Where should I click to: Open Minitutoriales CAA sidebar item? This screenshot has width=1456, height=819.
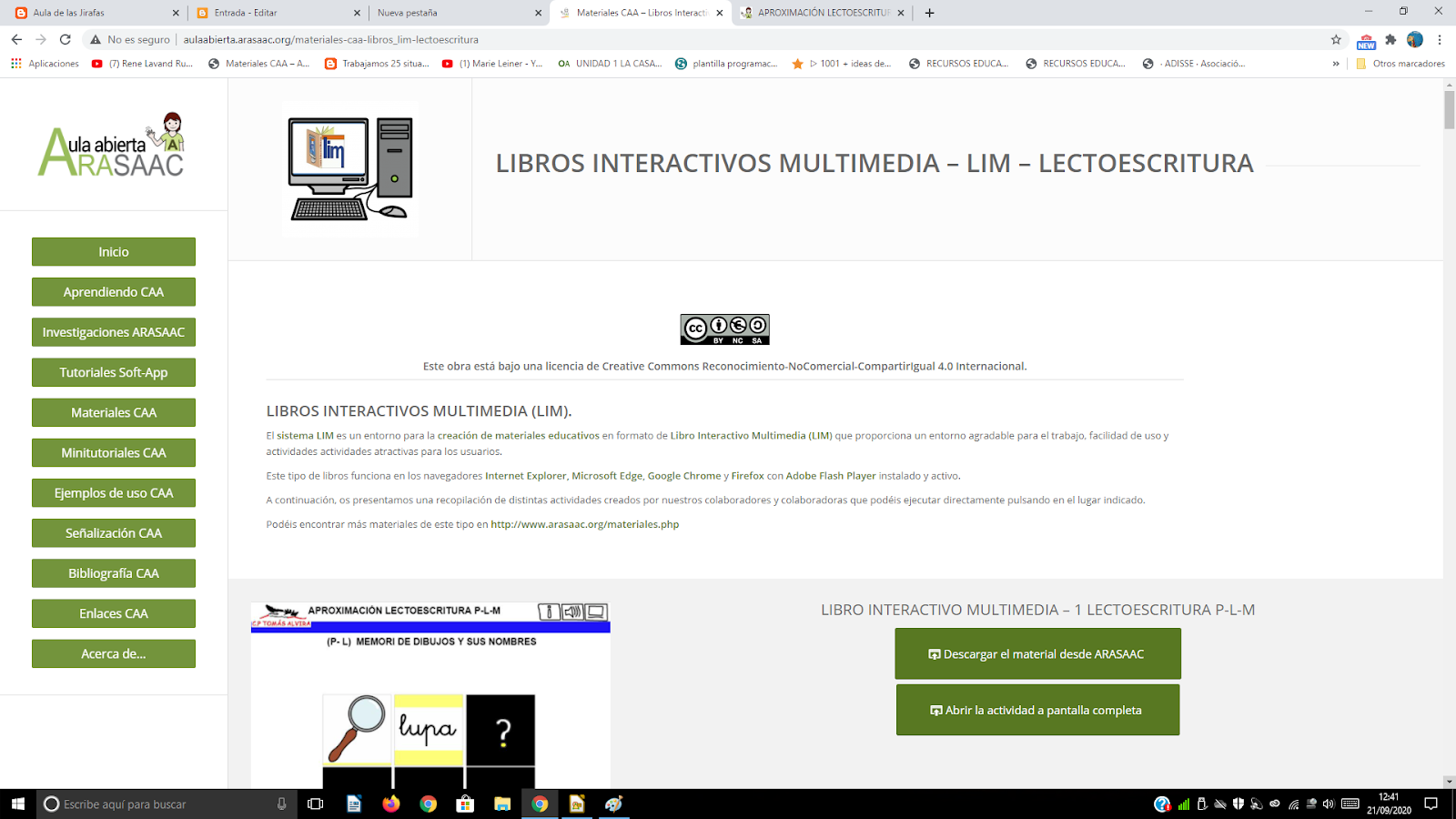pos(114,453)
